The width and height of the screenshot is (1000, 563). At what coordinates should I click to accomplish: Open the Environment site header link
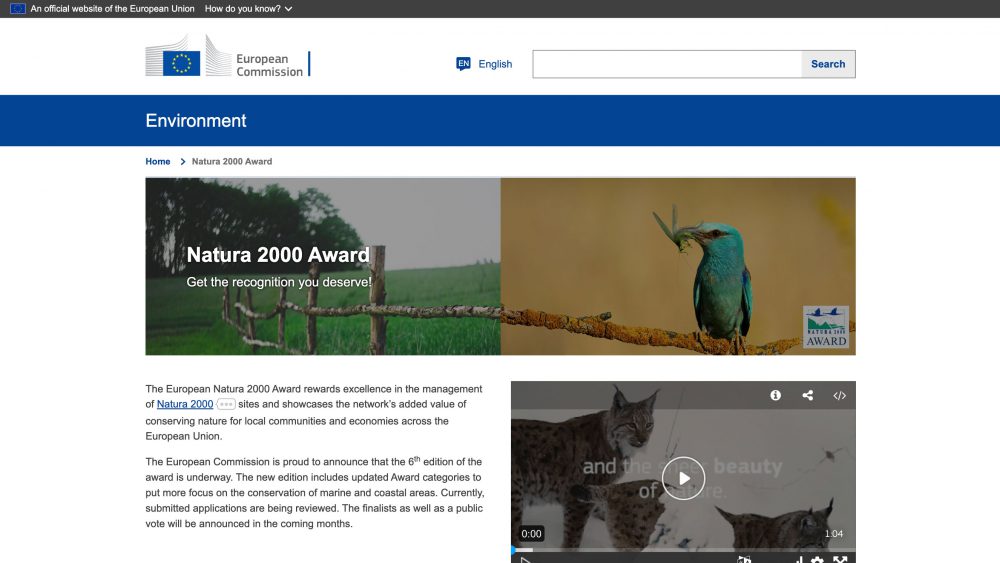[196, 121]
